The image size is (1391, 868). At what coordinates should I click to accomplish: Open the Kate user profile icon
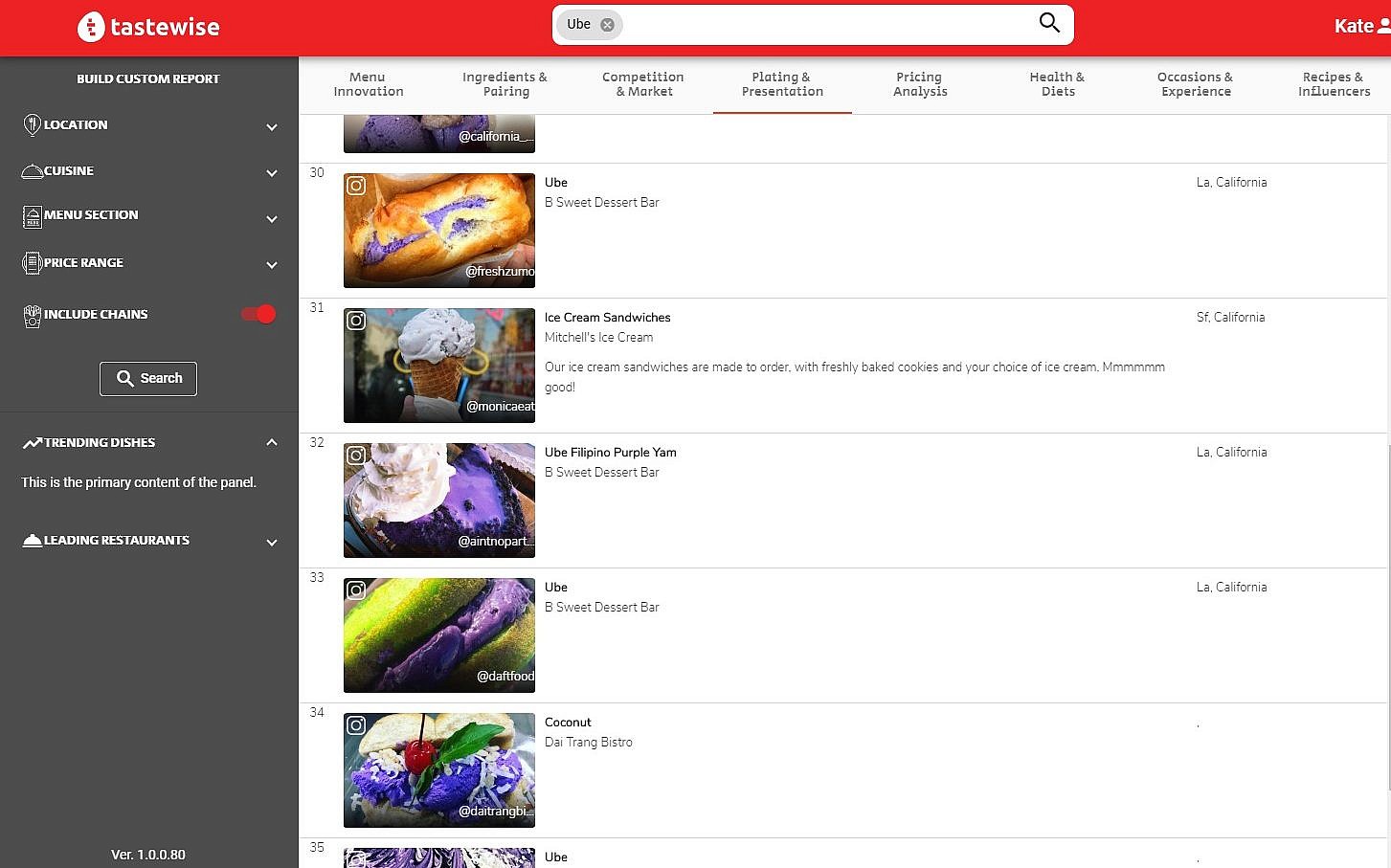point(1384,26)
